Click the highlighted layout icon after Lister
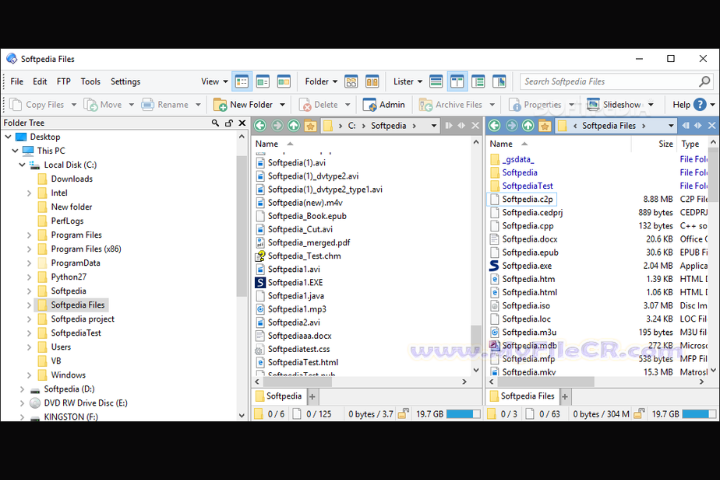 457,82
